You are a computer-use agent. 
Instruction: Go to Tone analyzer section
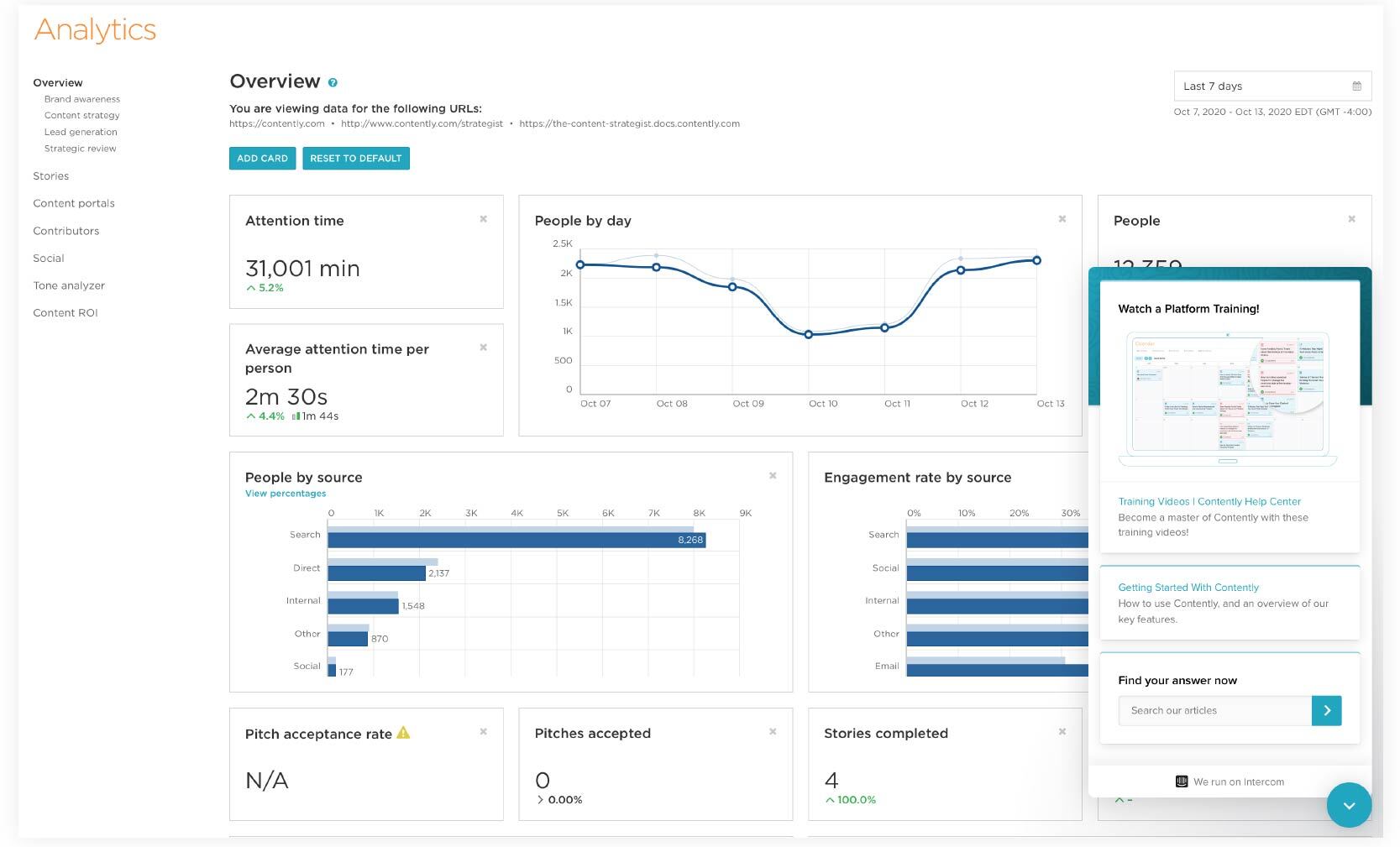pyautogui.click(x=69, y=285)
